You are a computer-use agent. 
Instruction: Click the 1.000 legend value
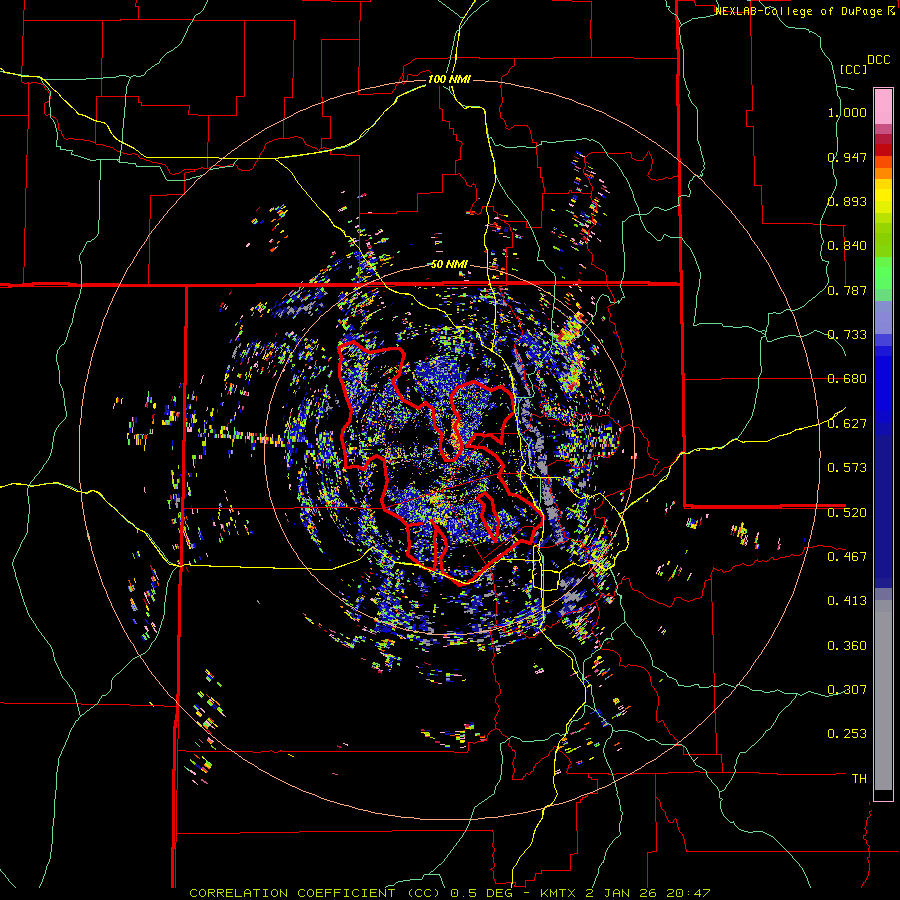847,112
